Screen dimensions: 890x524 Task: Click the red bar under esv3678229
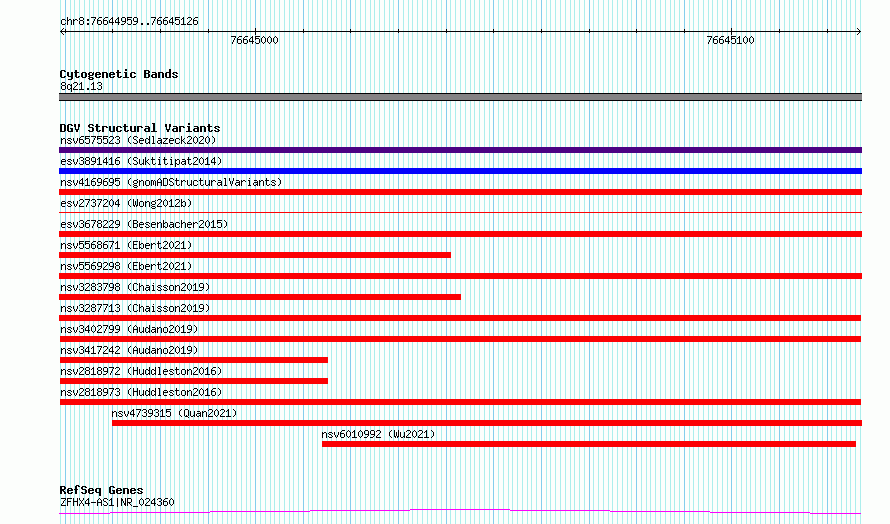(x=460, y=234)
